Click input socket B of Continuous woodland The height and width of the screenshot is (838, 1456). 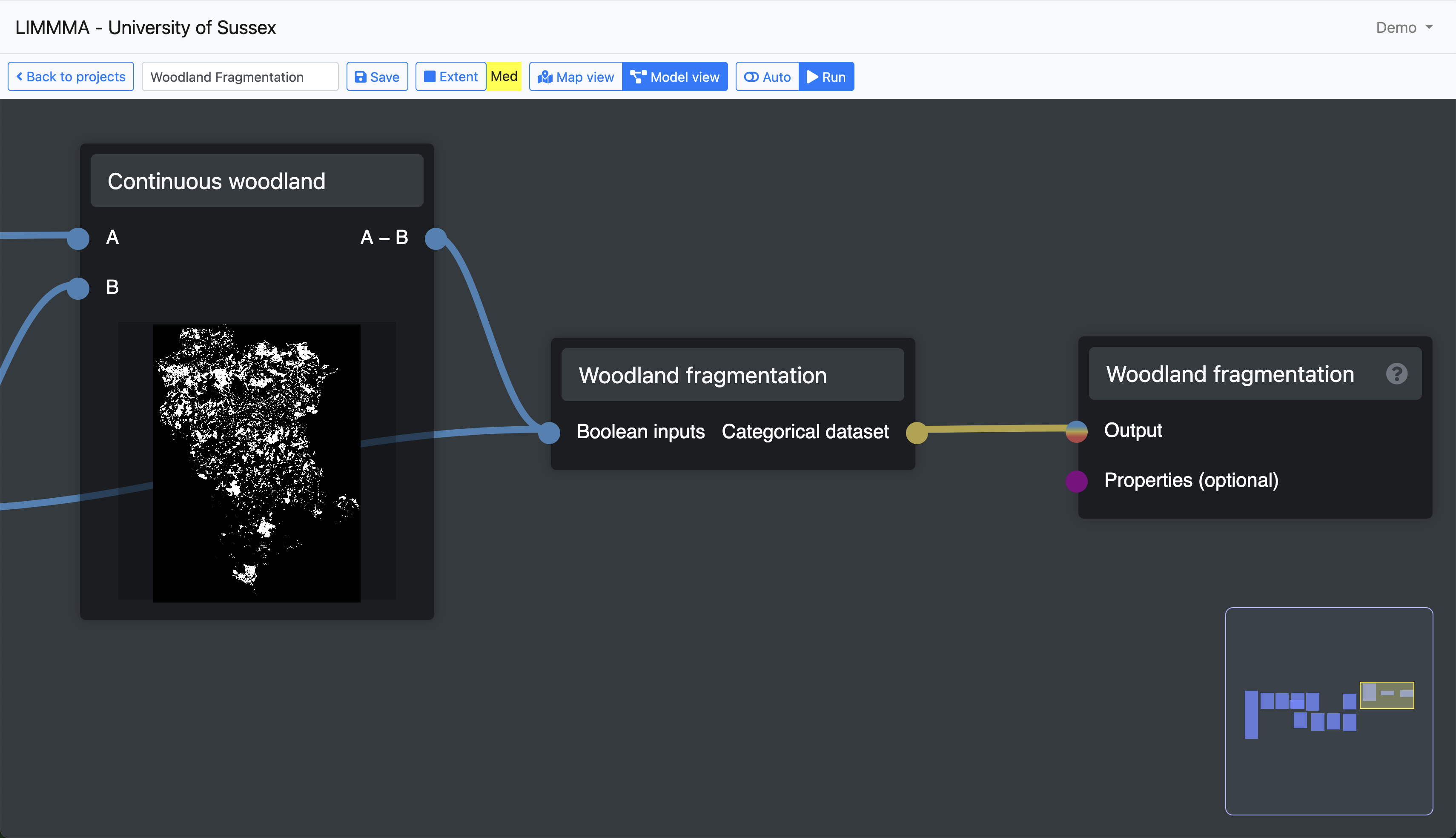[x=78, y=288]
